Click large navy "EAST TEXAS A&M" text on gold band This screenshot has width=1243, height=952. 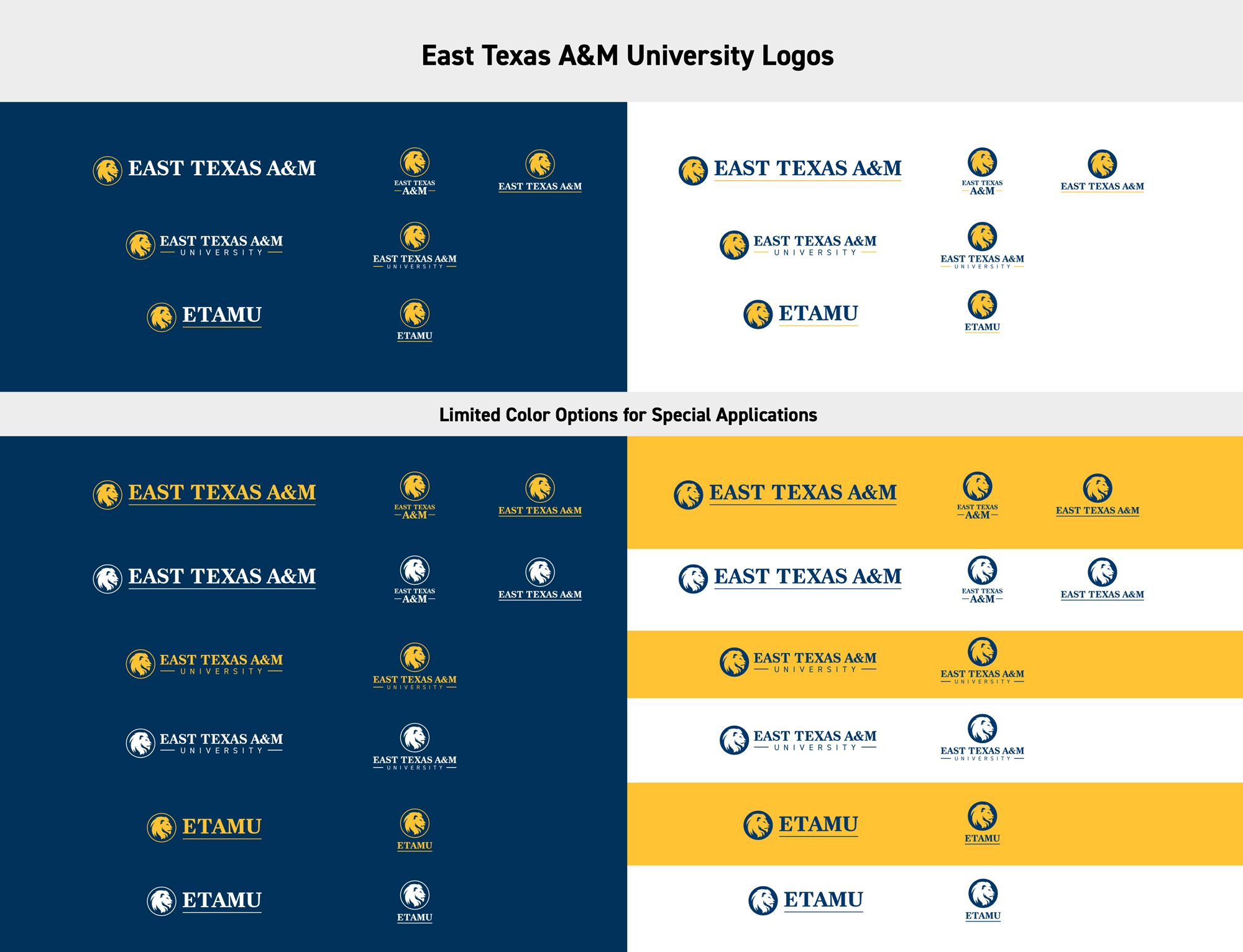(x=803, y=492)
